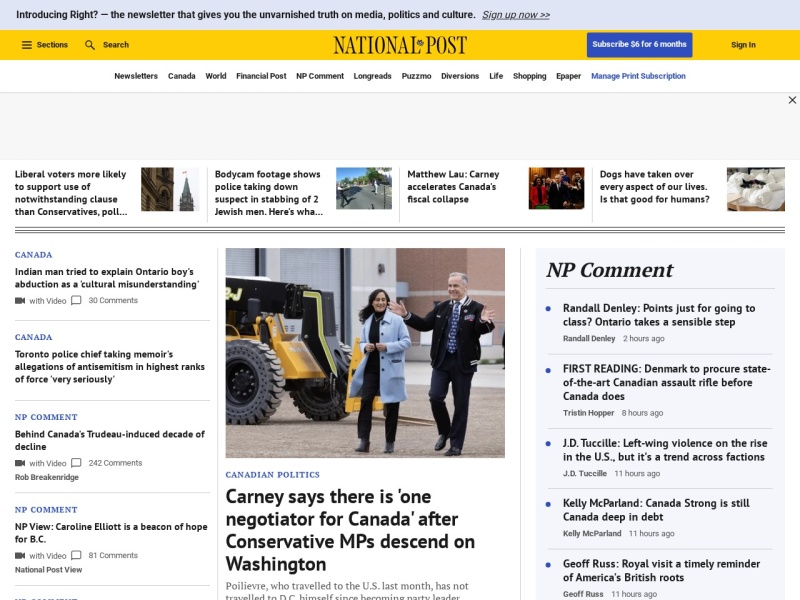Viewport: 800px width, 600px height.
Task: Click Randall Denley byline under the headline
Action: (x=589, y=338)
